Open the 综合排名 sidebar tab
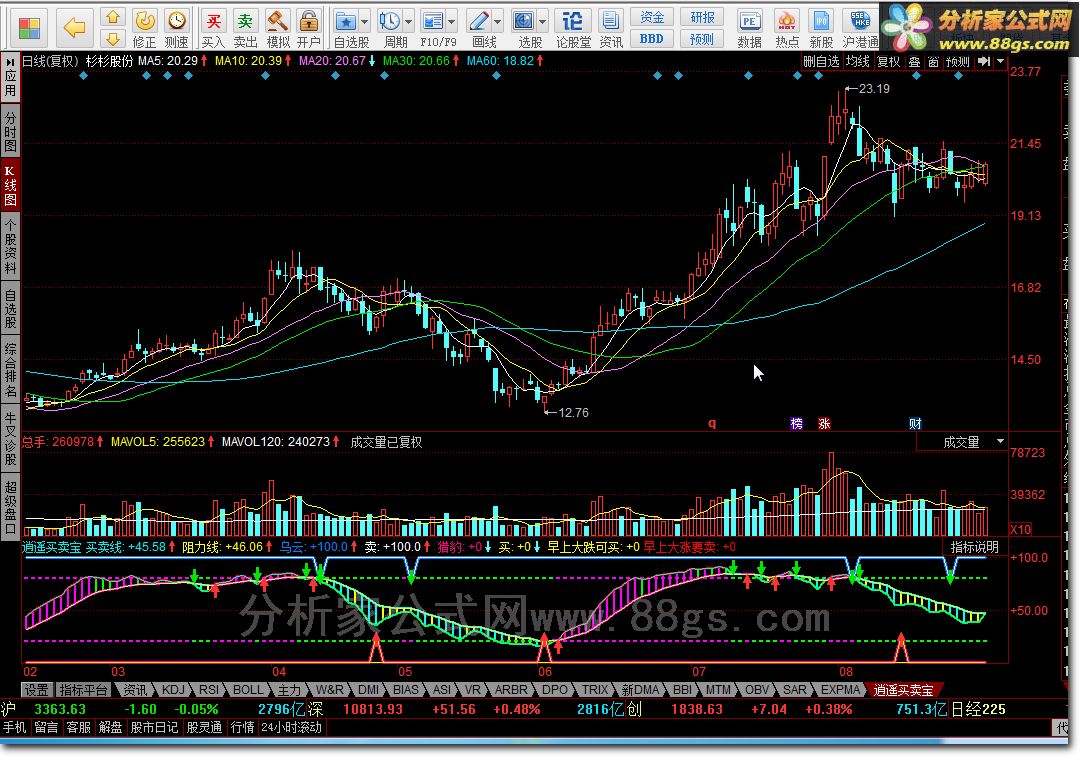 [10, 370]
